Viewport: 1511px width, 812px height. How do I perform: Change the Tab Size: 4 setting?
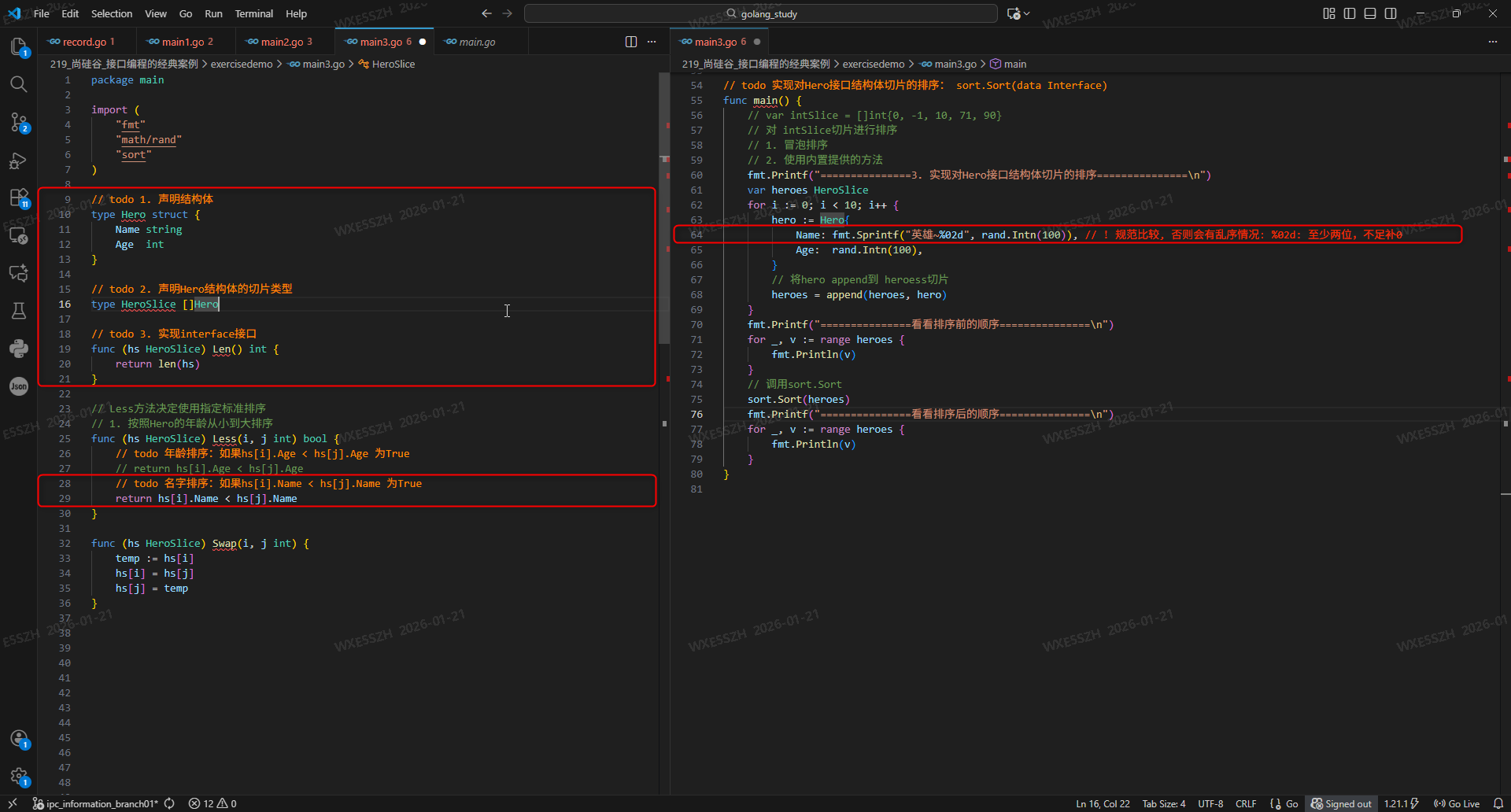(x=1164, y=803)
